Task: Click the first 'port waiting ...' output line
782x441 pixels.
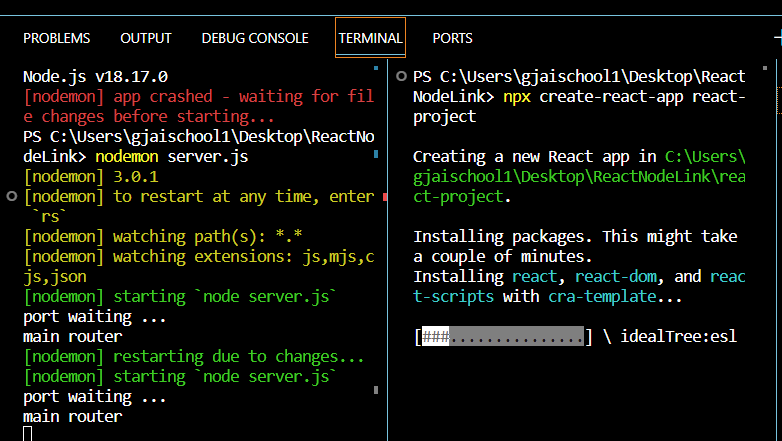Action: 95,316
